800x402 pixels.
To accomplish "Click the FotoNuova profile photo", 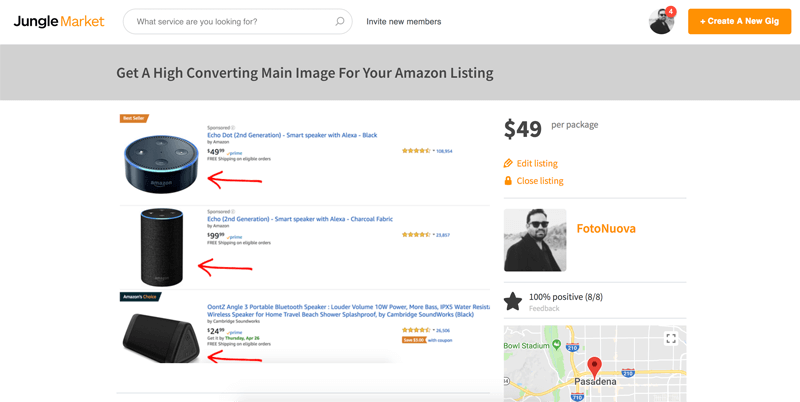I will (x=535, y=240).
